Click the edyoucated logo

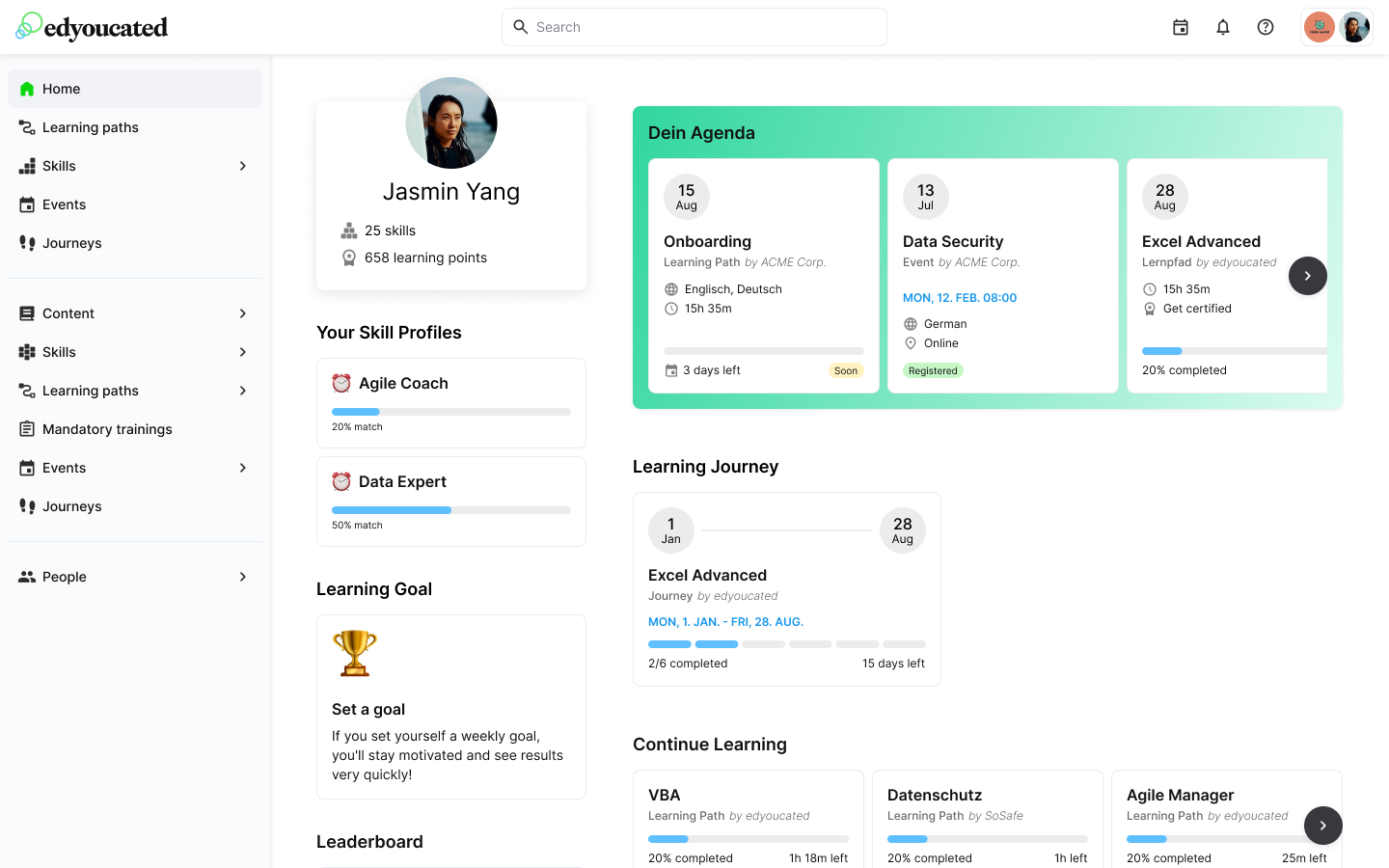click(x=92, y=27)
